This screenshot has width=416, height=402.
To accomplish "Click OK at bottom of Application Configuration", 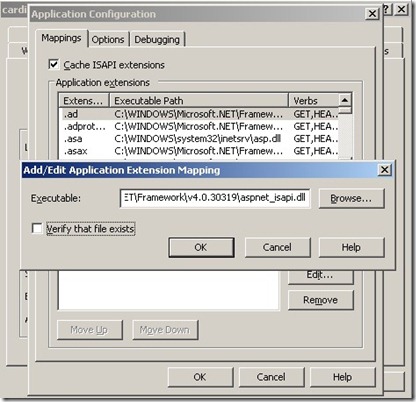I will coord(200,377).
